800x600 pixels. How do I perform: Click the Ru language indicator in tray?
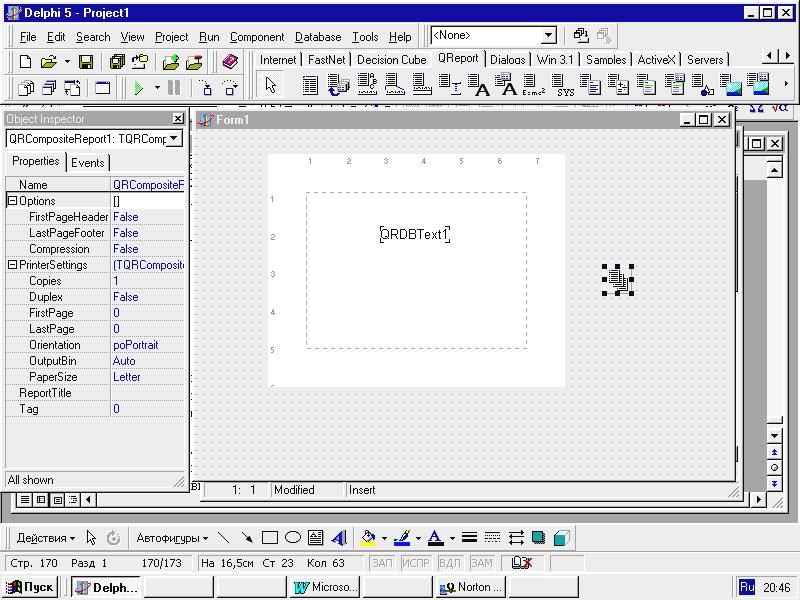coord(746,587)
